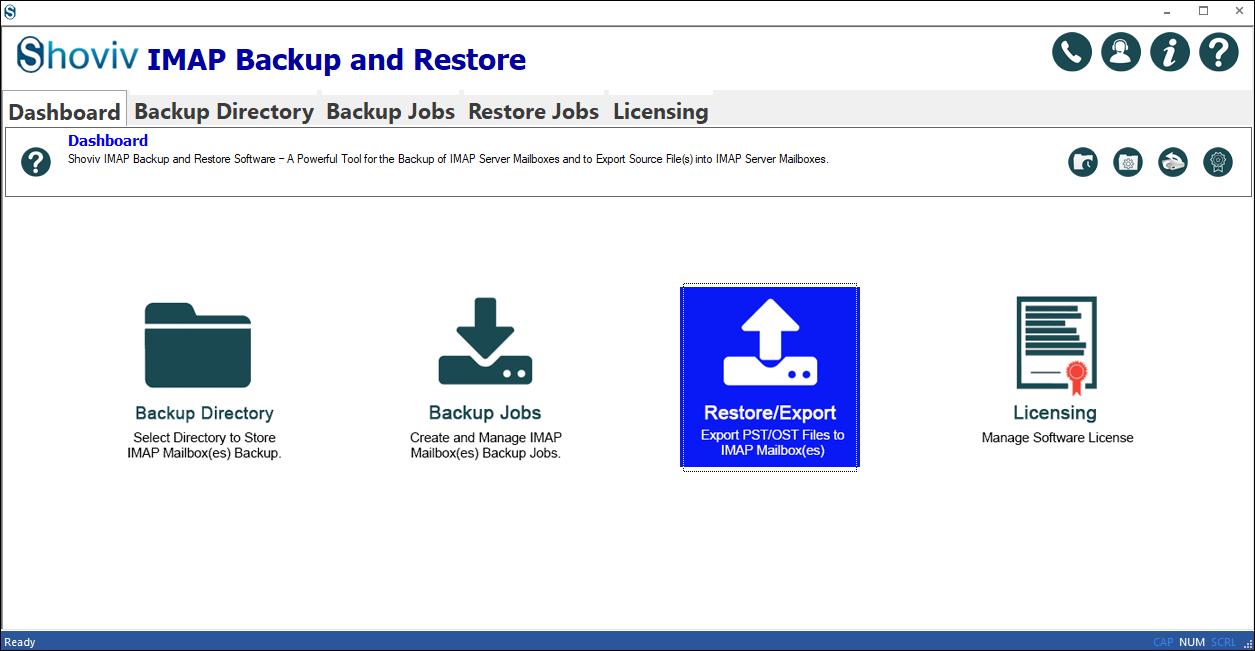Open the About info icon in the header

(x=1169, y=52)
